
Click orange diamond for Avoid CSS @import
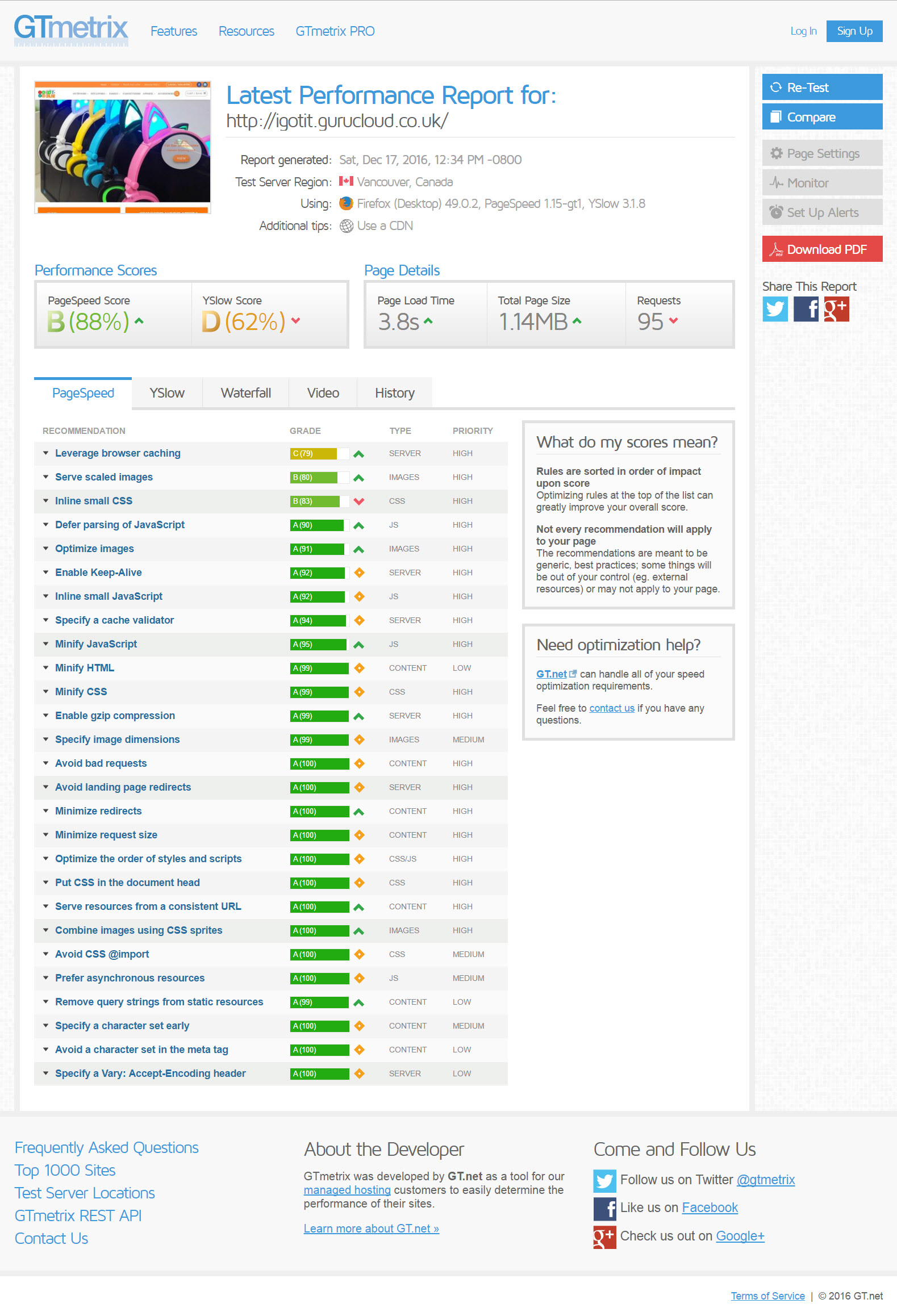pyautogui.click(x=359, y=954)
